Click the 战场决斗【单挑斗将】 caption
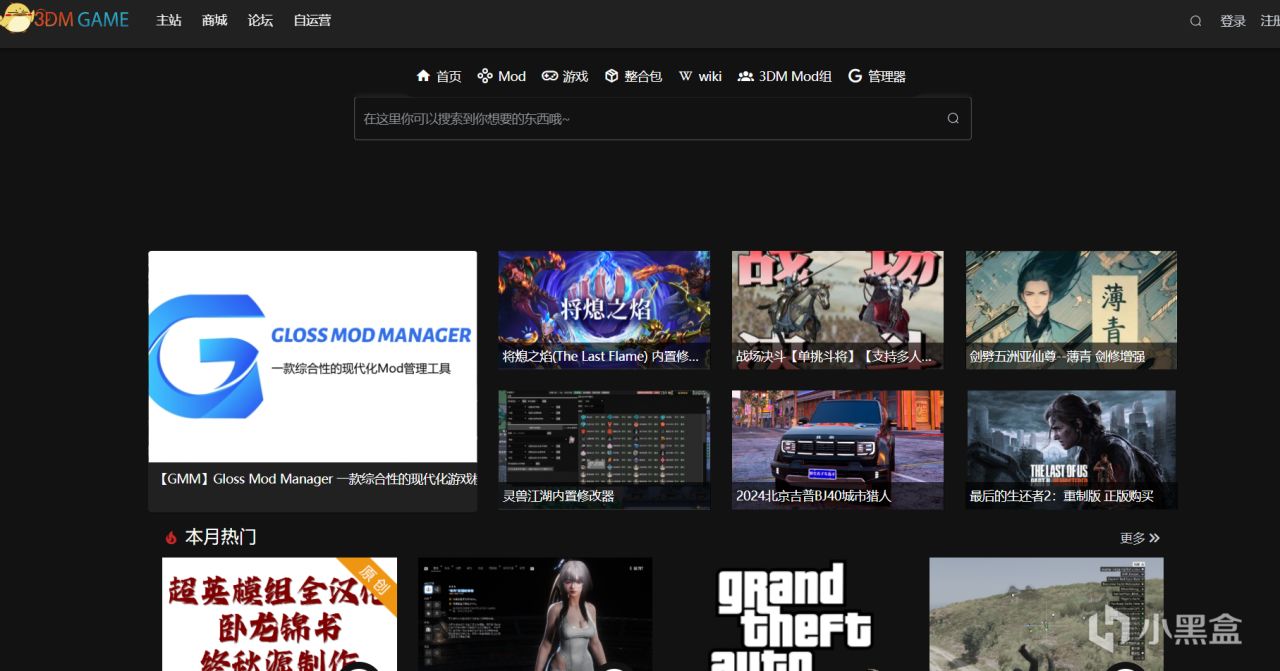This screenshot has width=1280, height=671. tap(835, 356)
